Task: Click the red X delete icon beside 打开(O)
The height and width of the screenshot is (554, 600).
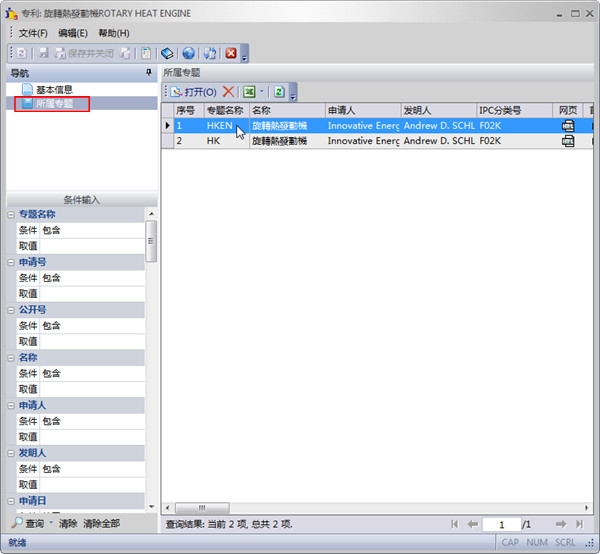Action: tap(228, 92)
